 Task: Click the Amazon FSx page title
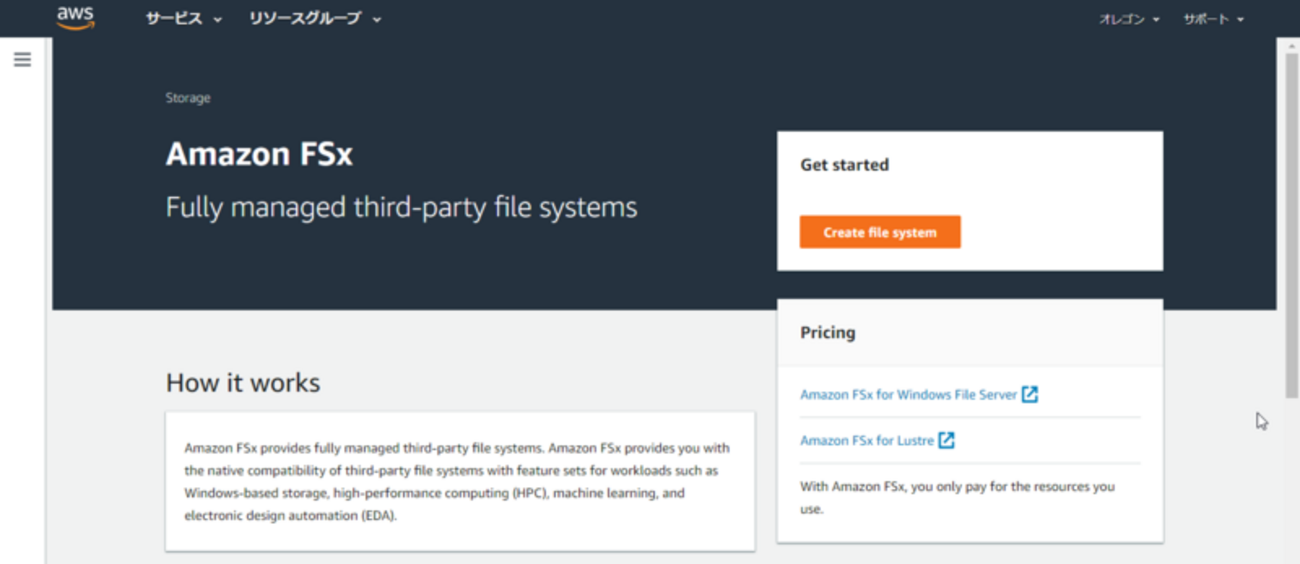[x=259, y=154]
